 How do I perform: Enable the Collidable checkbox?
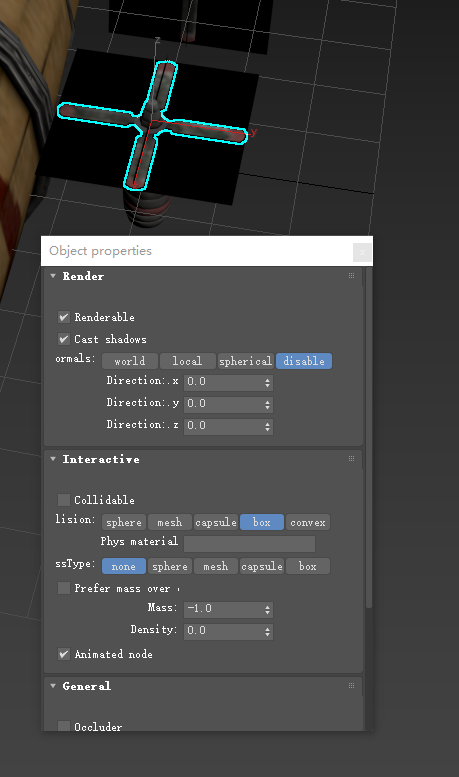coord(63,500)
